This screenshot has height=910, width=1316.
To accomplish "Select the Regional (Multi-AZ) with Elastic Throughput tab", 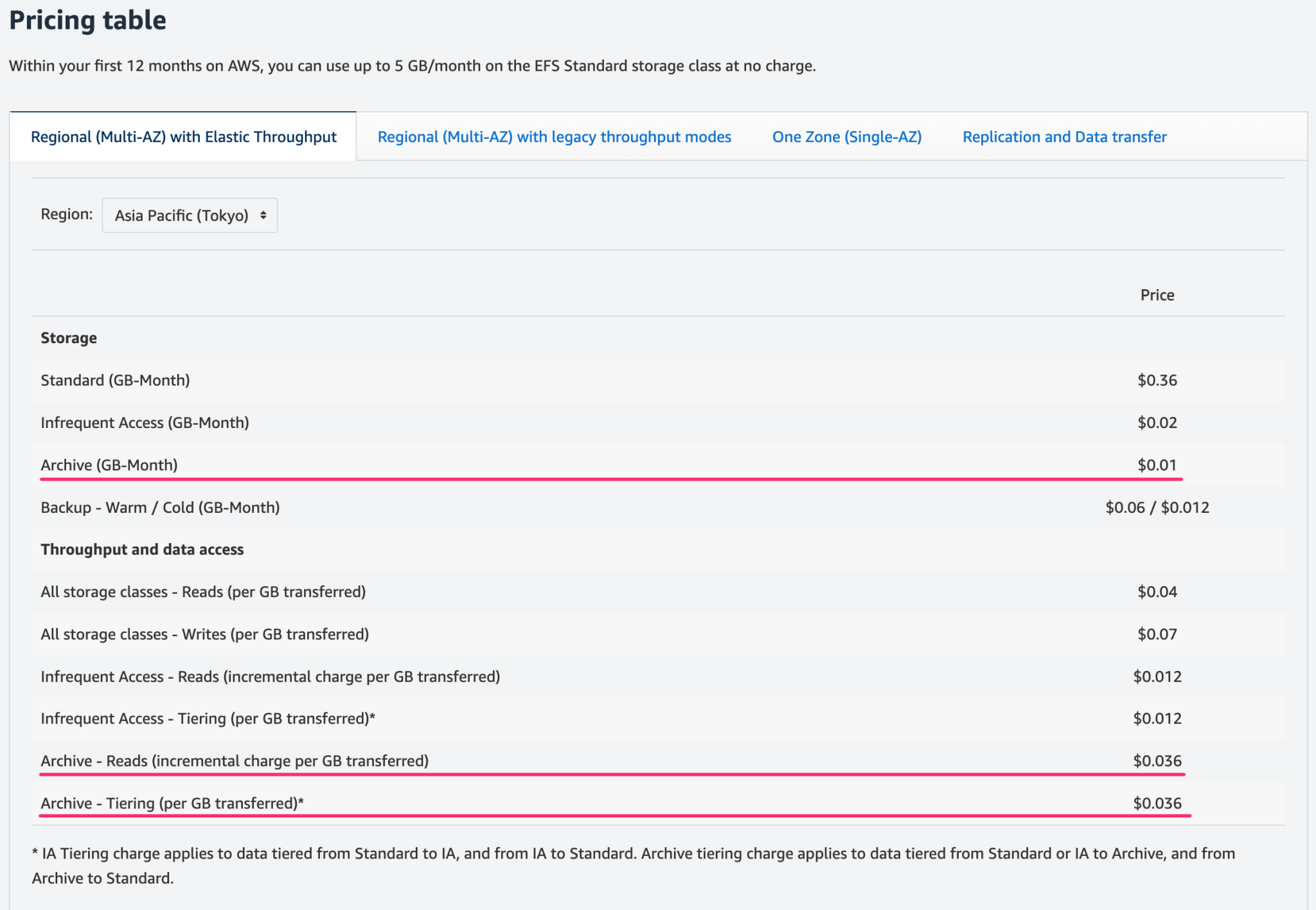I will pyautogui.click(x=182, y=136).
